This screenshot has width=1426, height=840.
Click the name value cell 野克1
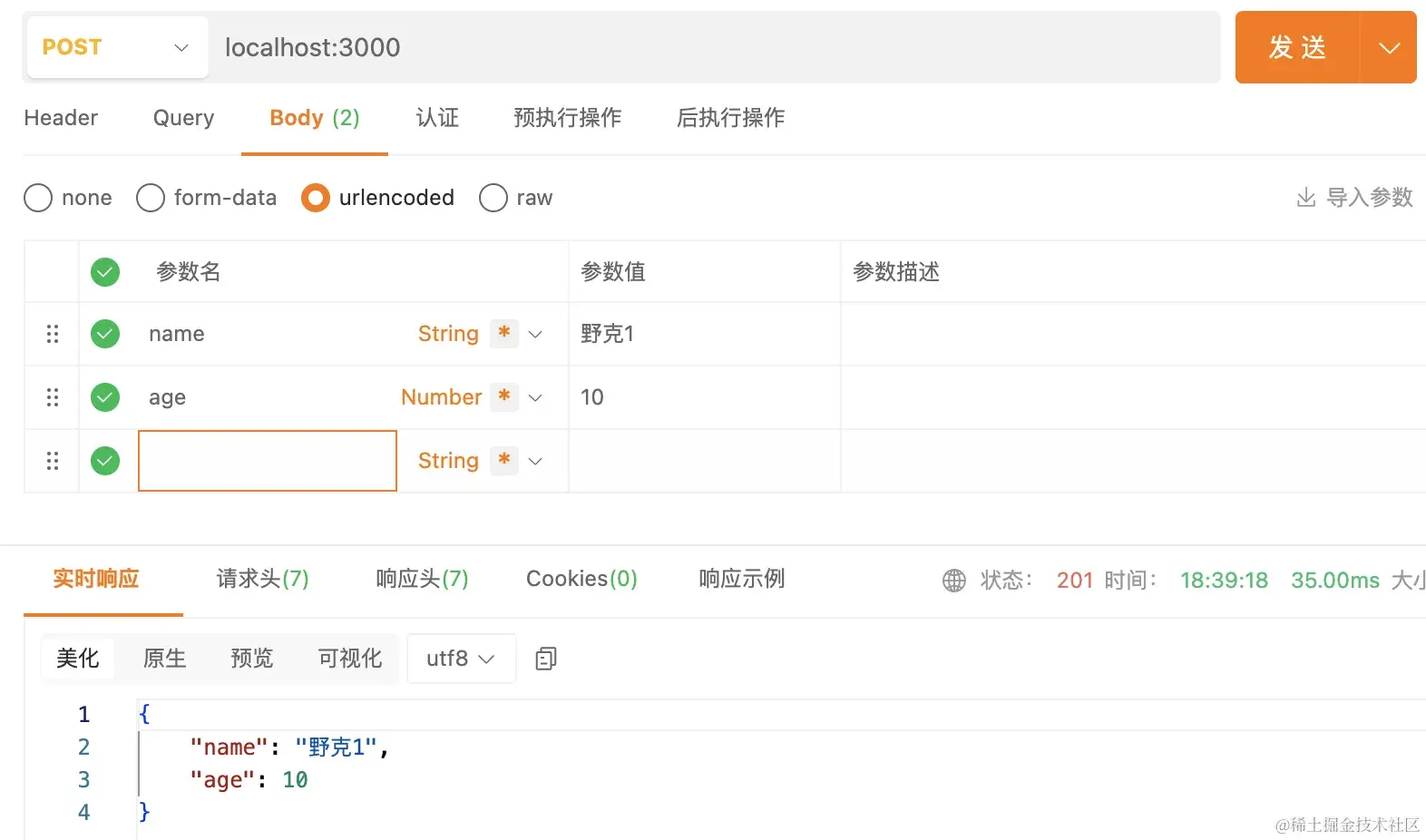[x=704, y=334]
